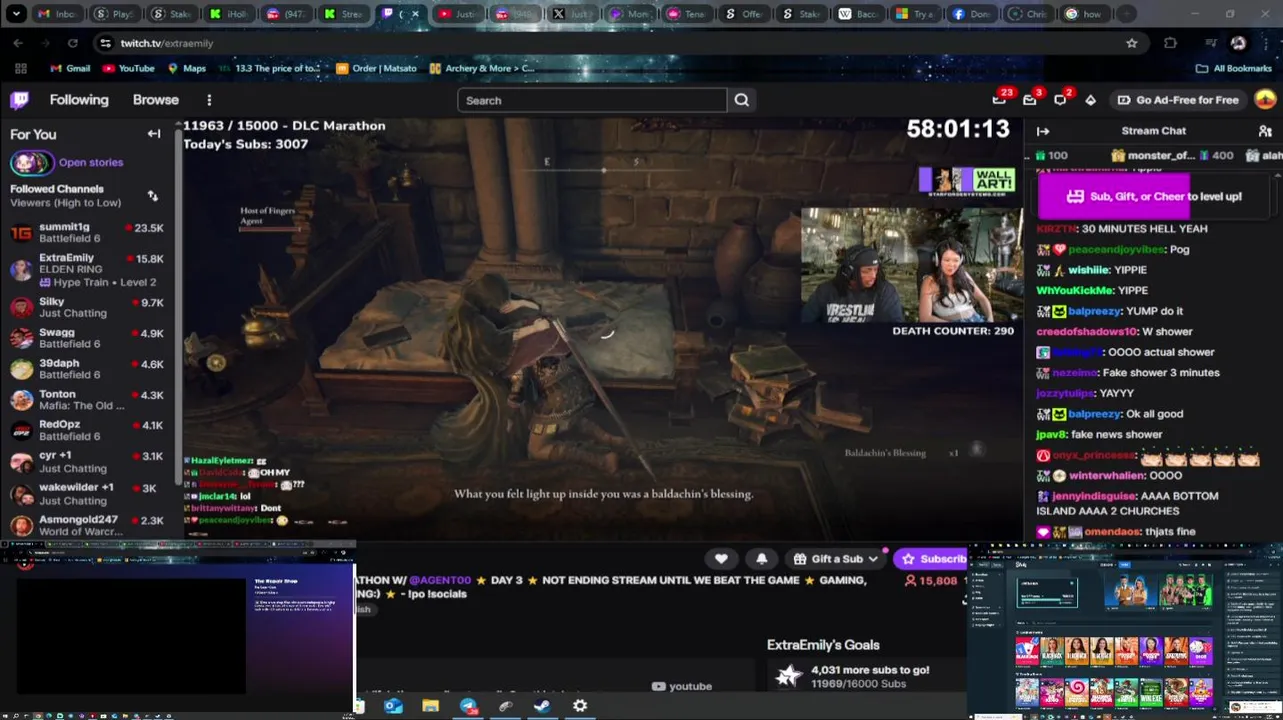This screenshot has height=720, width=1283.
Task: Click Go Ad-Free for Free
Action: [1177, 100]
